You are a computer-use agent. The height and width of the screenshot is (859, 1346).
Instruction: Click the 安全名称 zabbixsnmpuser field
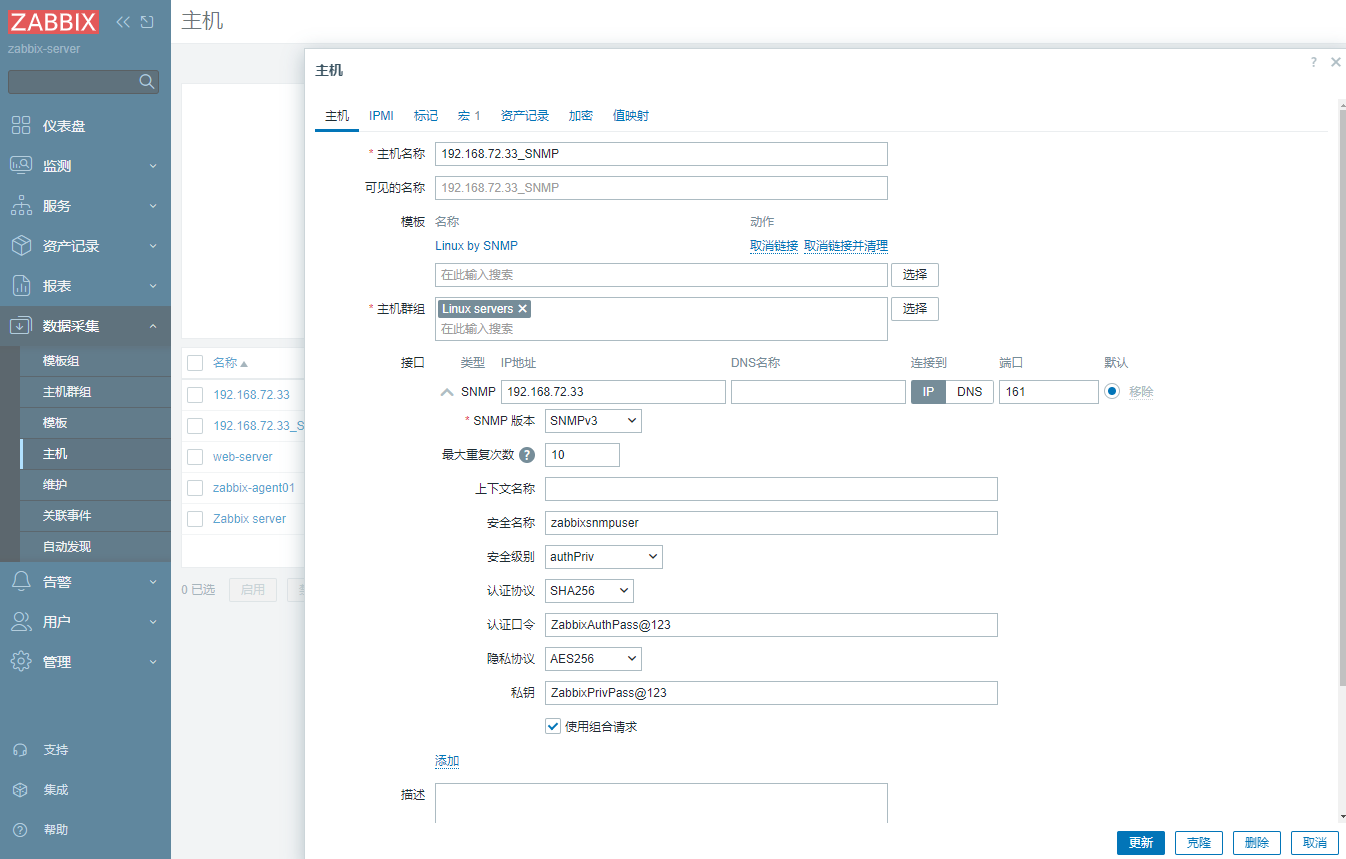[771, 523]
